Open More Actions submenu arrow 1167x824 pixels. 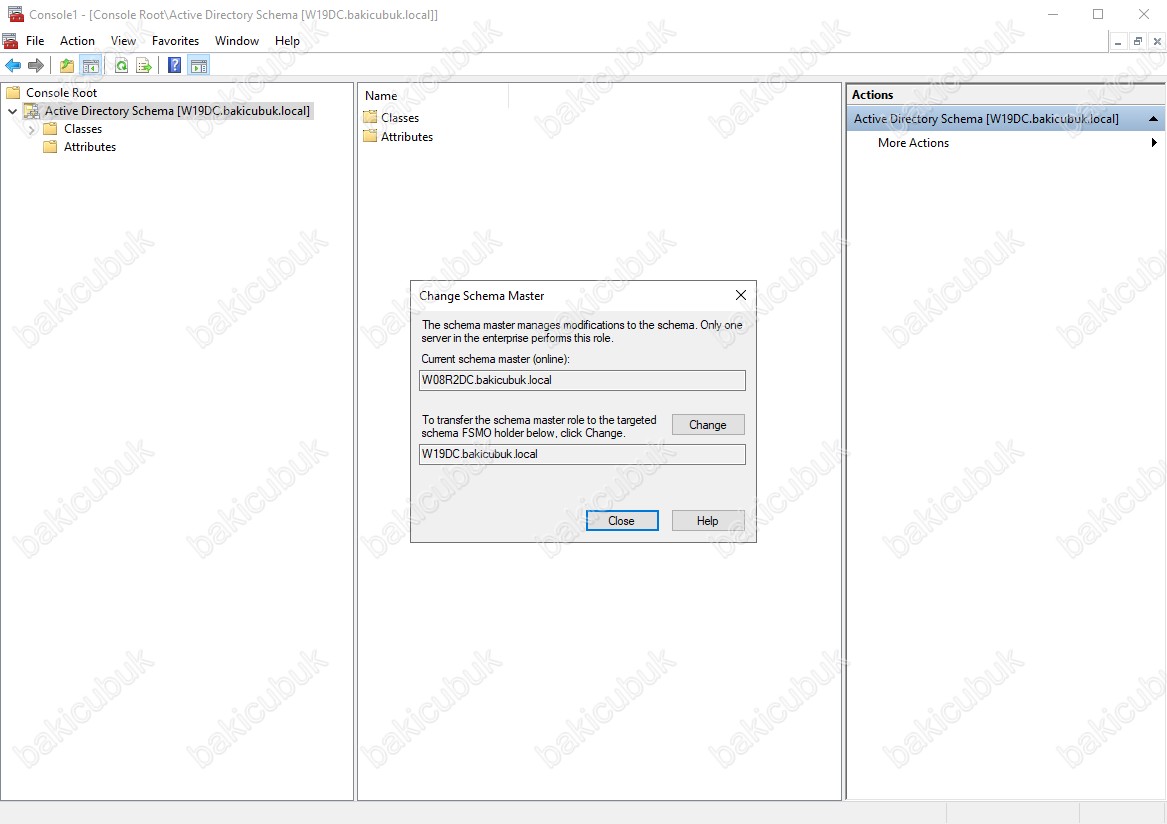[x=1154, y=142]
